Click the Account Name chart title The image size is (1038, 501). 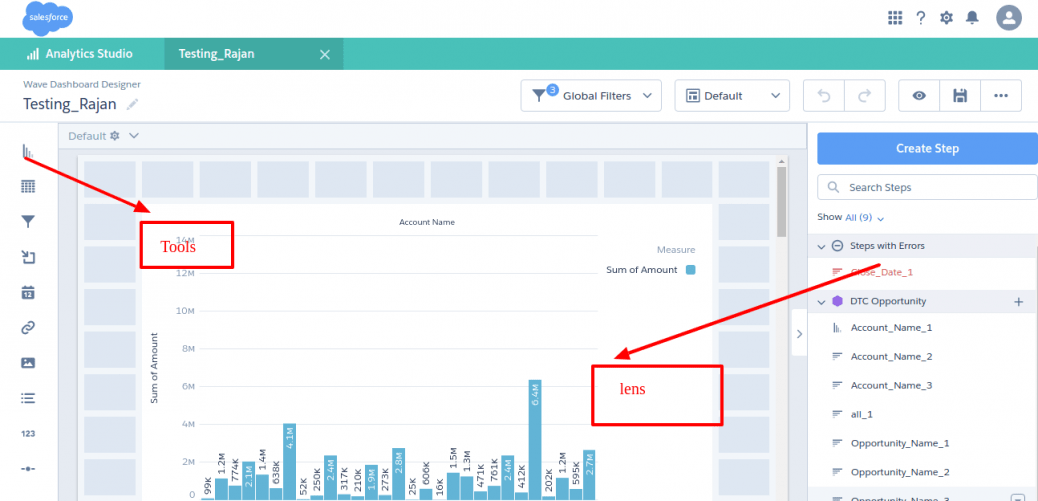pos(427,222)
